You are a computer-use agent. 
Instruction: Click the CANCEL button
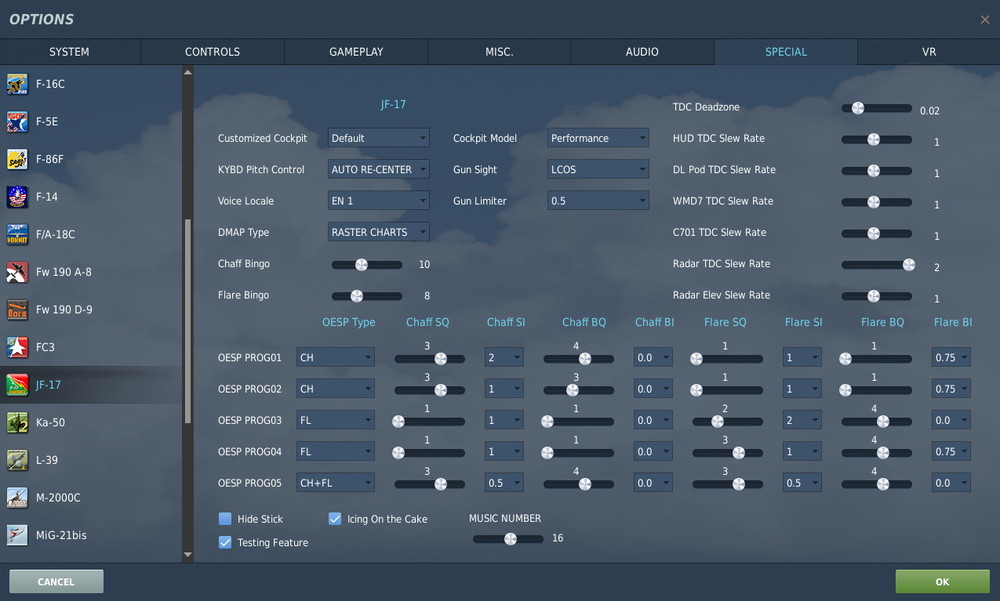tap(56, 581)
